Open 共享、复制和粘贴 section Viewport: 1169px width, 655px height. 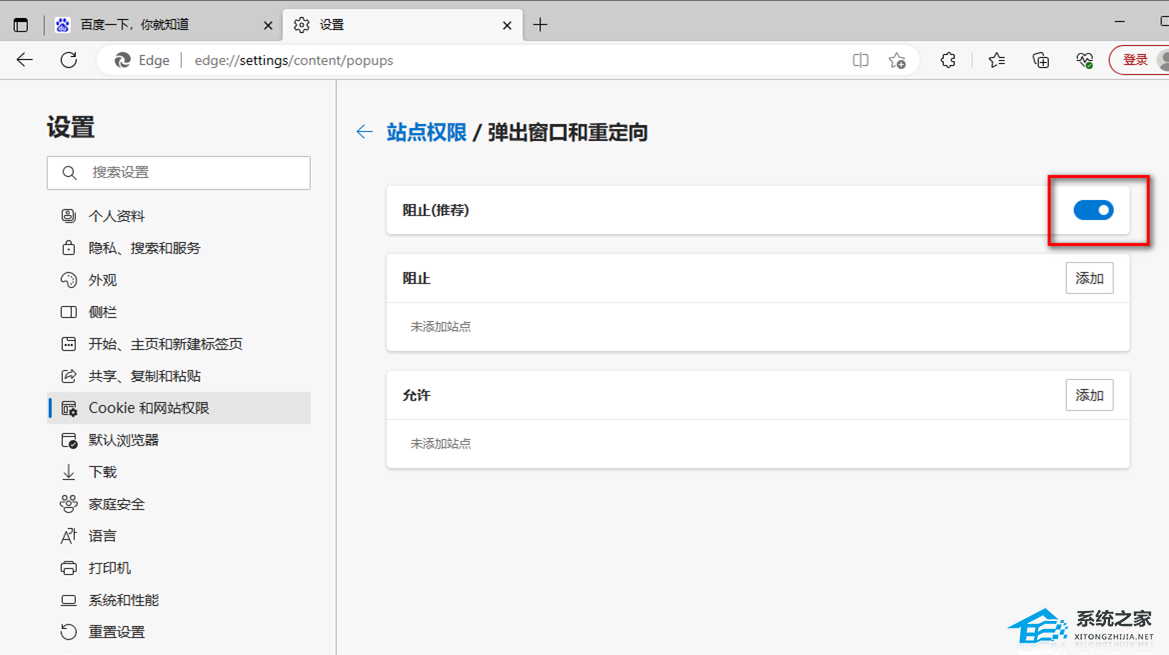[x=179, y=376]
